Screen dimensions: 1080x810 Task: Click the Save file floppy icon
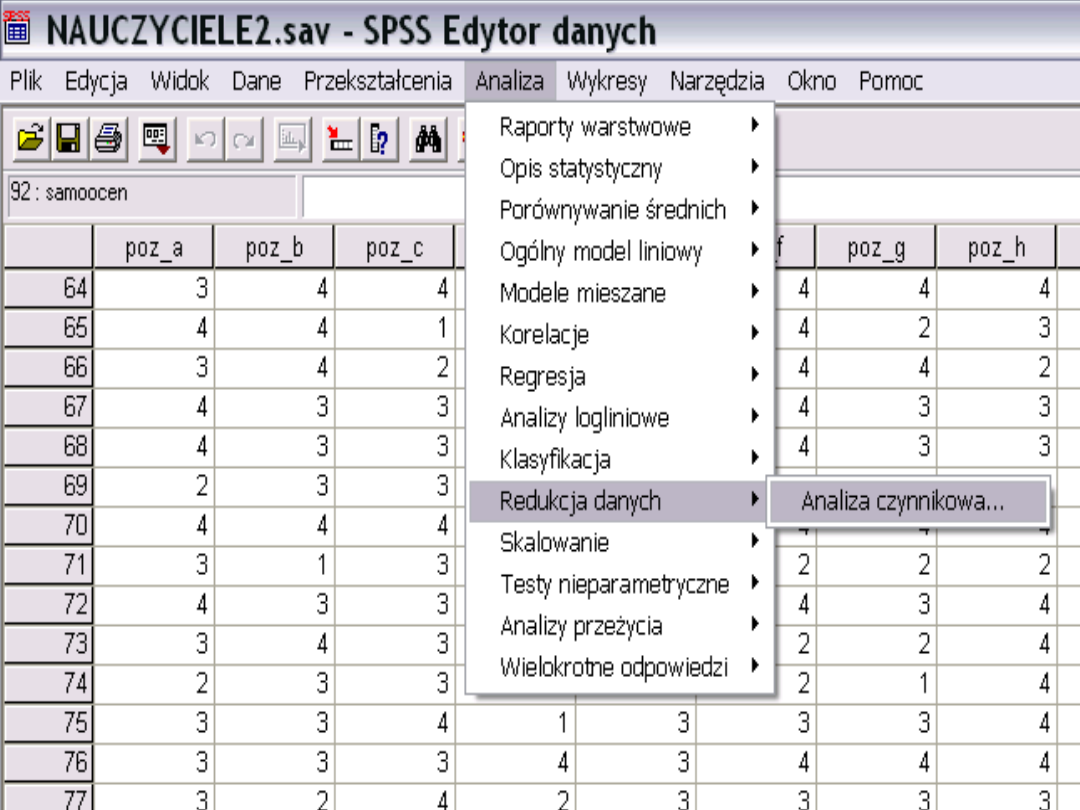click(67, 137)
